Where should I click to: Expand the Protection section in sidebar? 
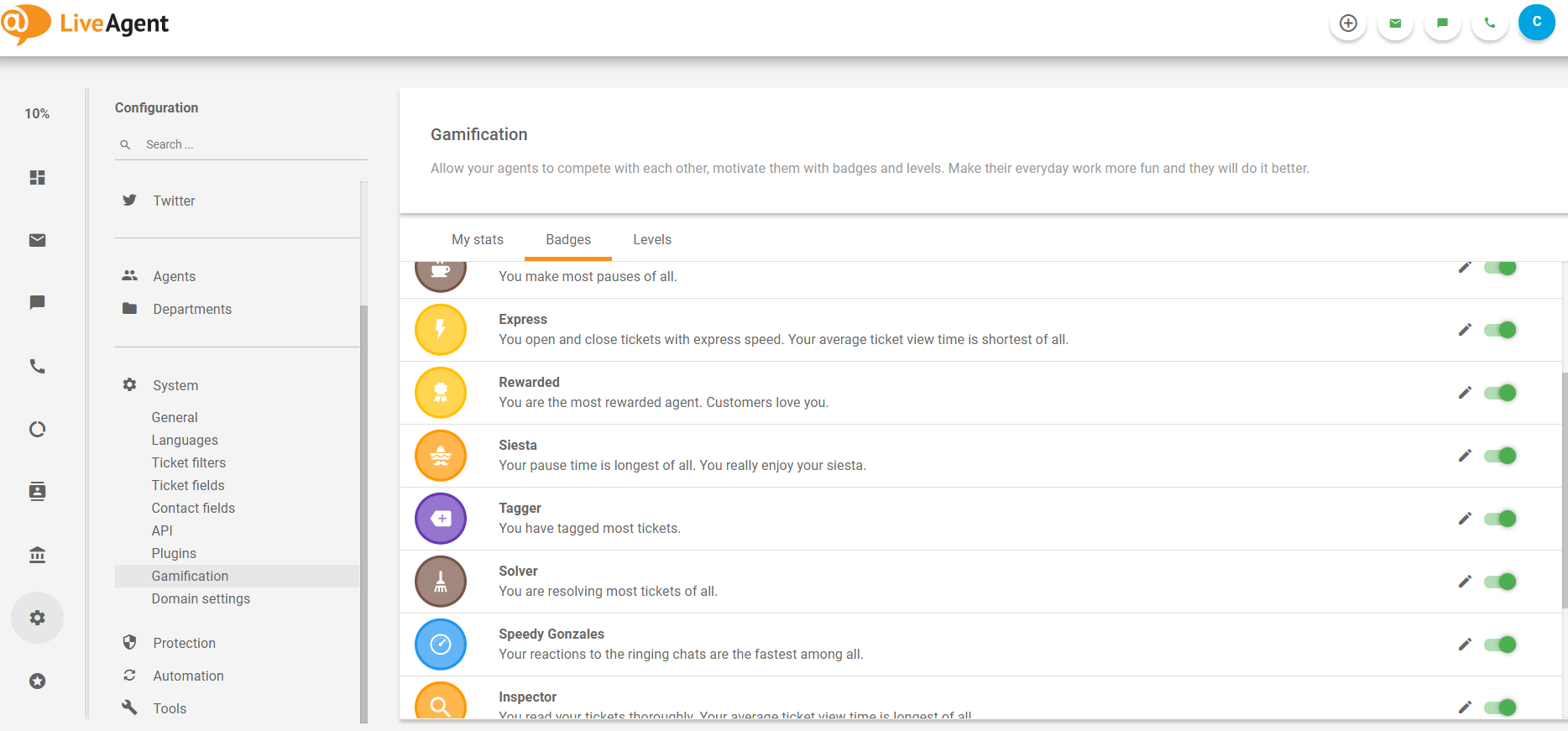tap(184, 643)
